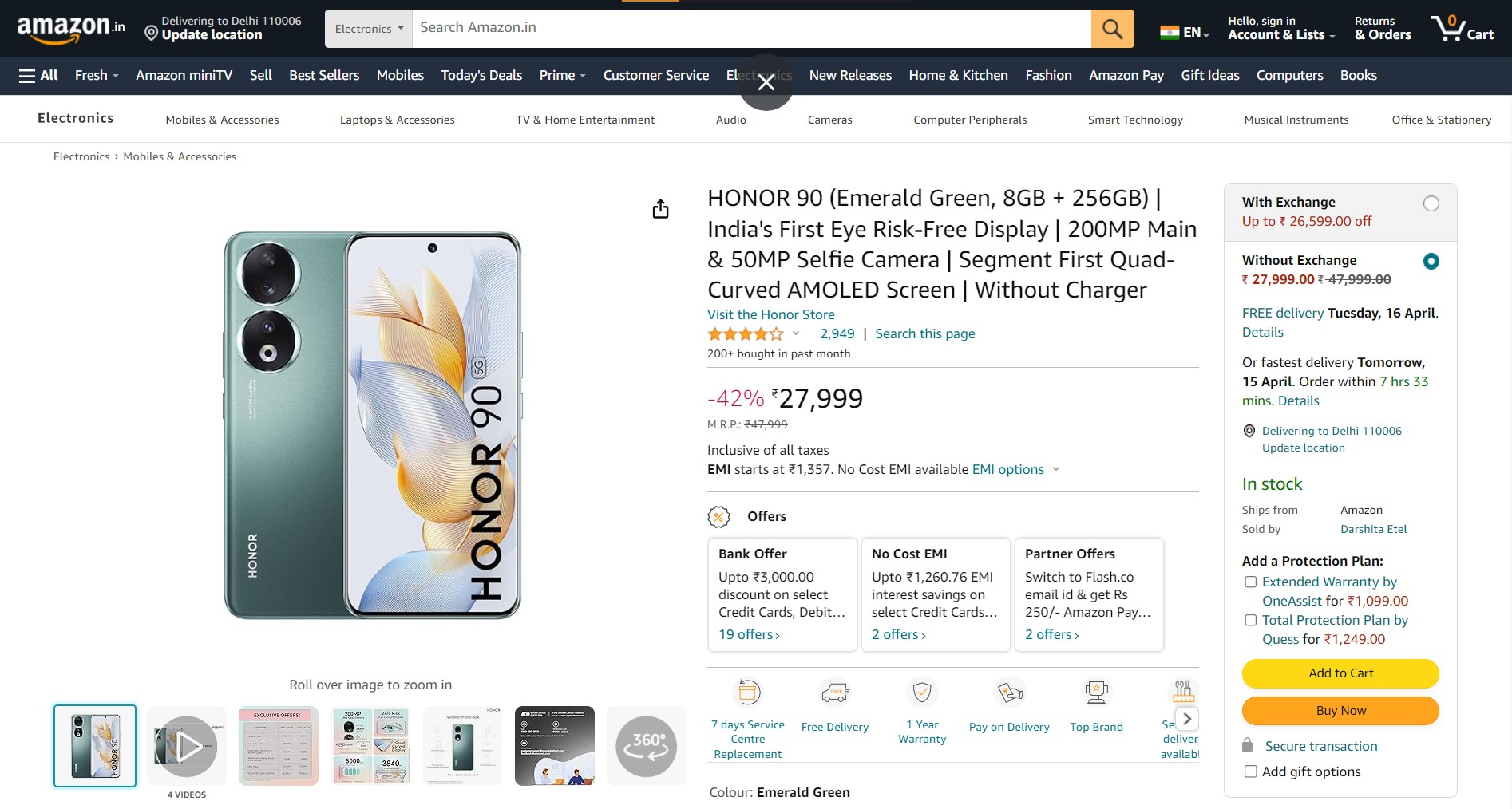Open the 360 degree view thumbnail
The width and height of the screenshot is (1512, 809).
647,745
